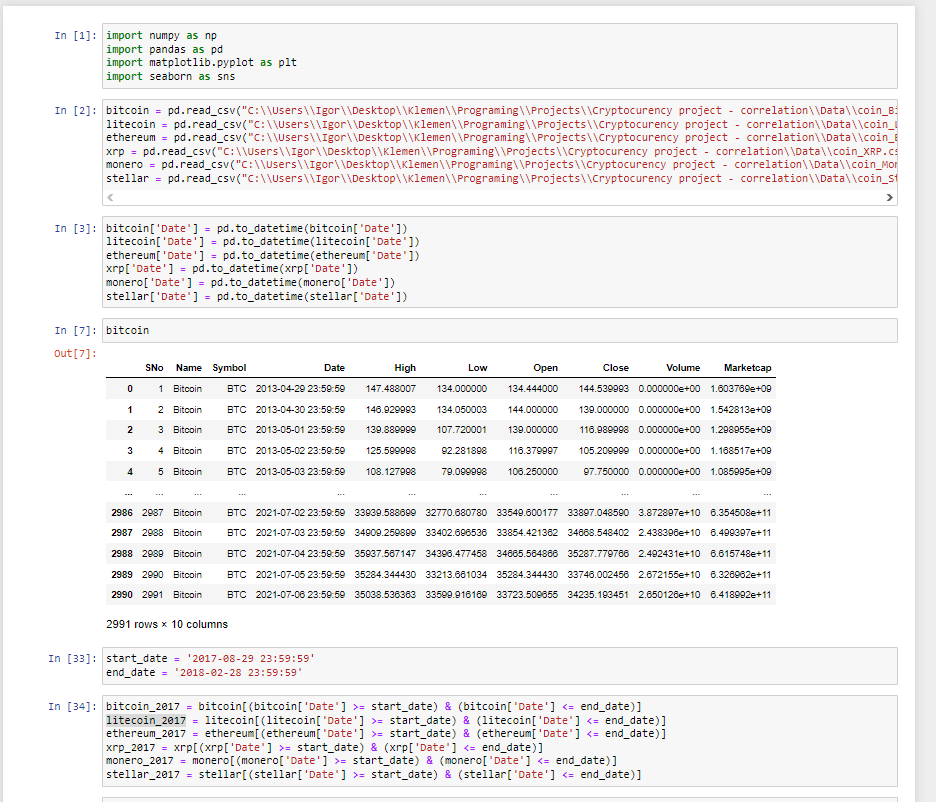Click the In [34] cell prompt

click(x=73, y=707)
